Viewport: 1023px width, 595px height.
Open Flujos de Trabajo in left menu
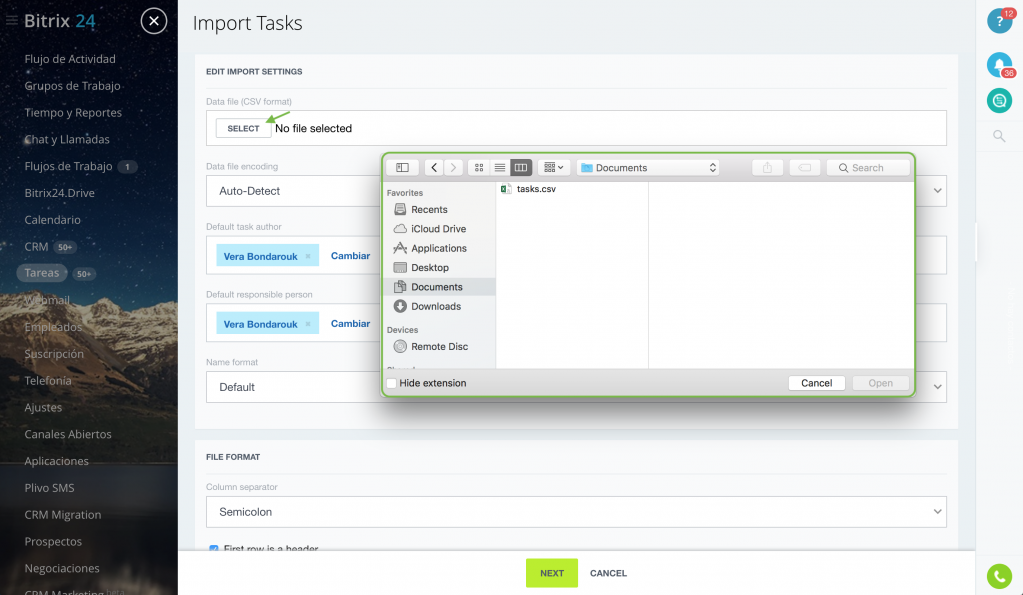pyautogui.click(x=69, y=166)
